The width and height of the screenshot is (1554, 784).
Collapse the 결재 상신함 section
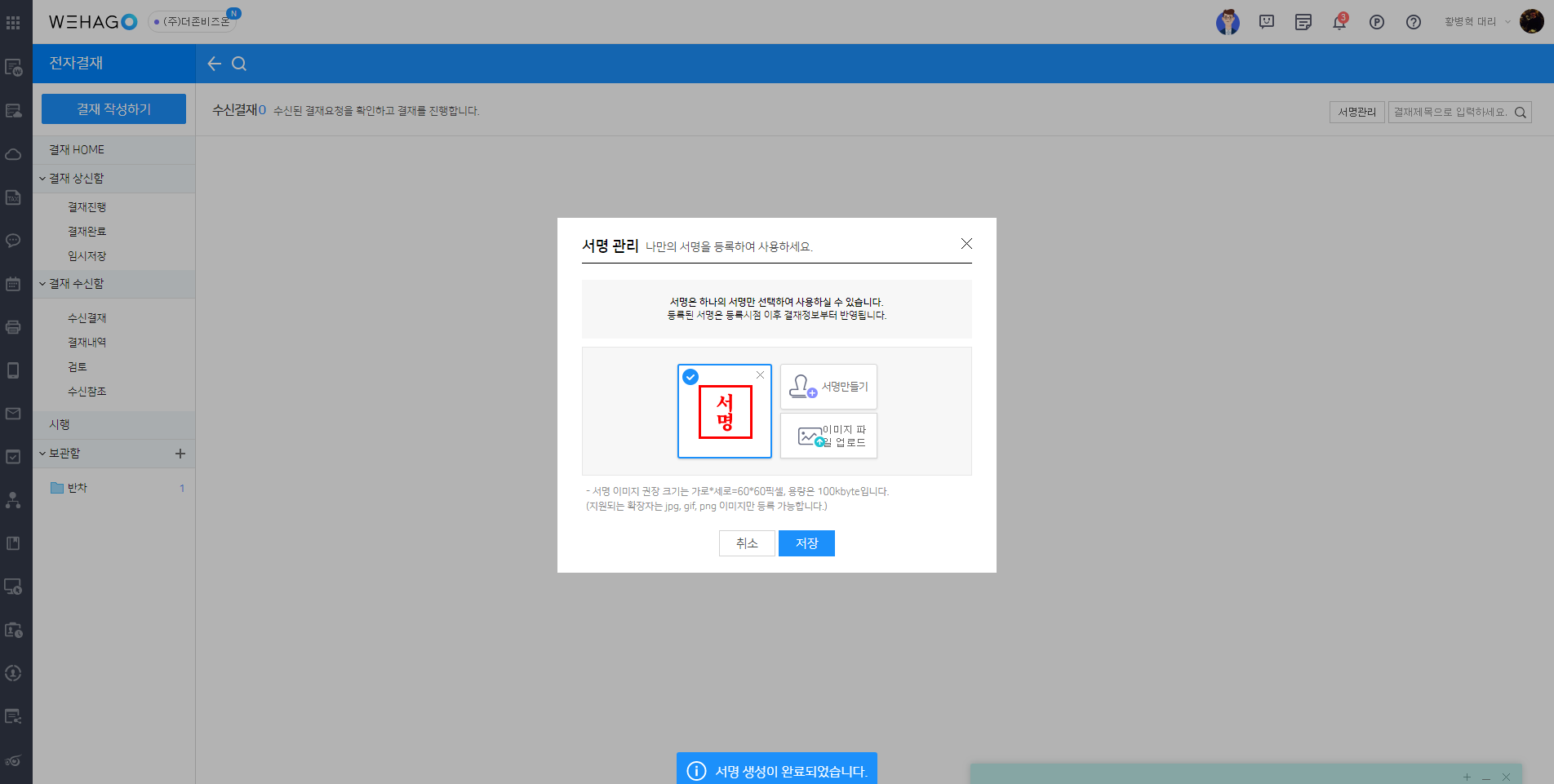click(x=42, y=179)
